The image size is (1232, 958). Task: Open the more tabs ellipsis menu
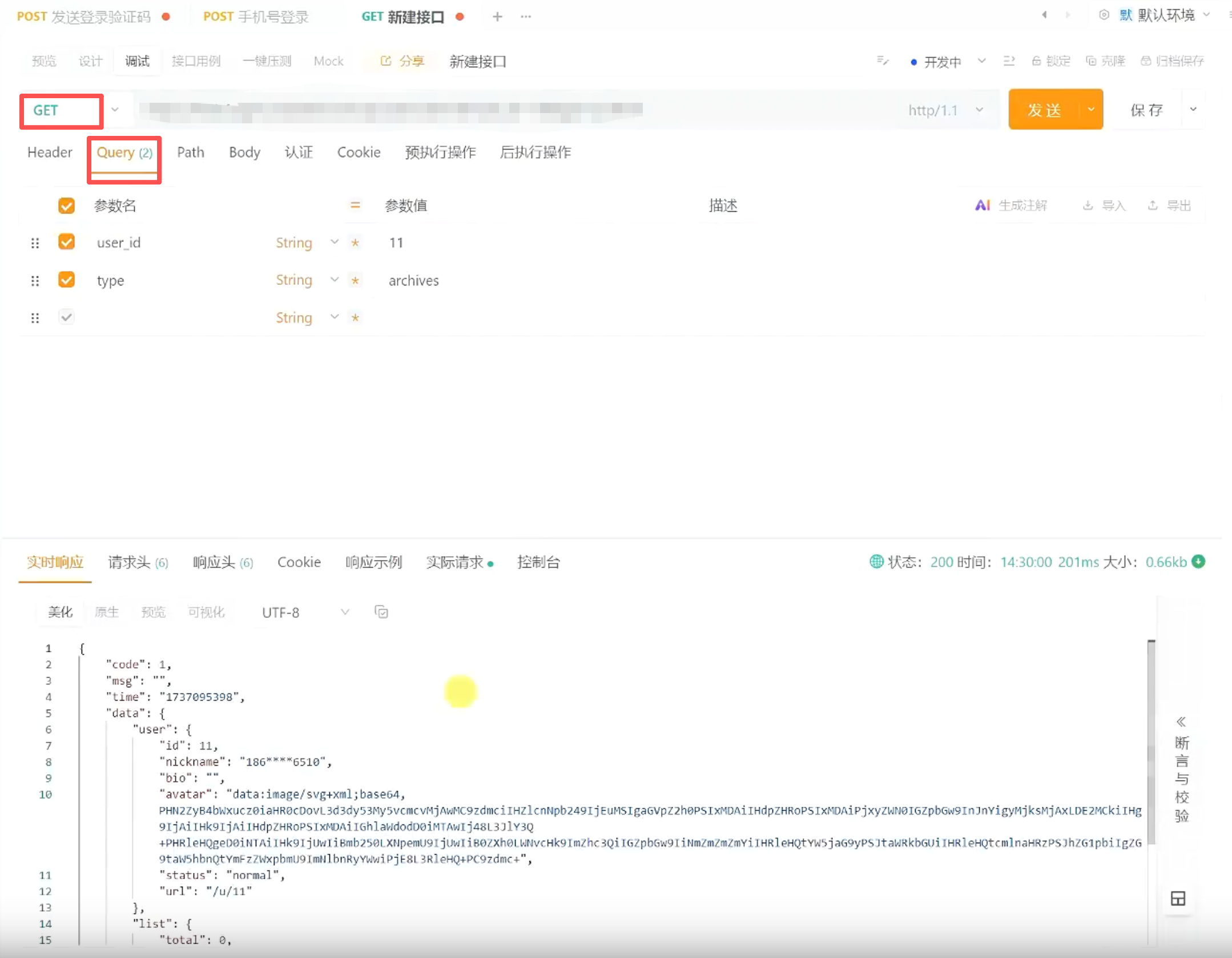click(526, 17)
